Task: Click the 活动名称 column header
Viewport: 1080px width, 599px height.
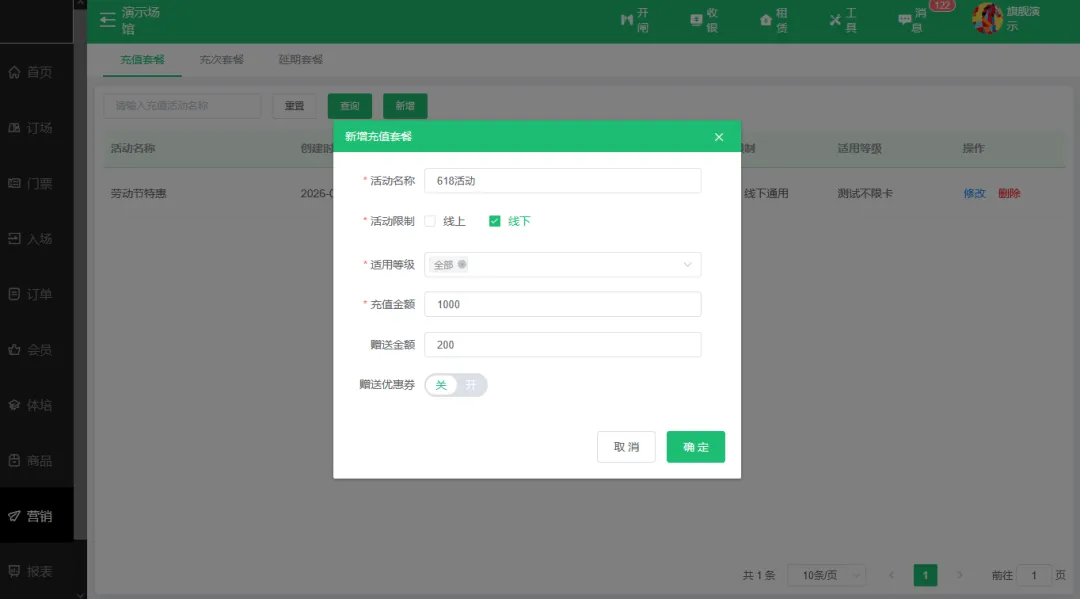Action: [133, 148]
